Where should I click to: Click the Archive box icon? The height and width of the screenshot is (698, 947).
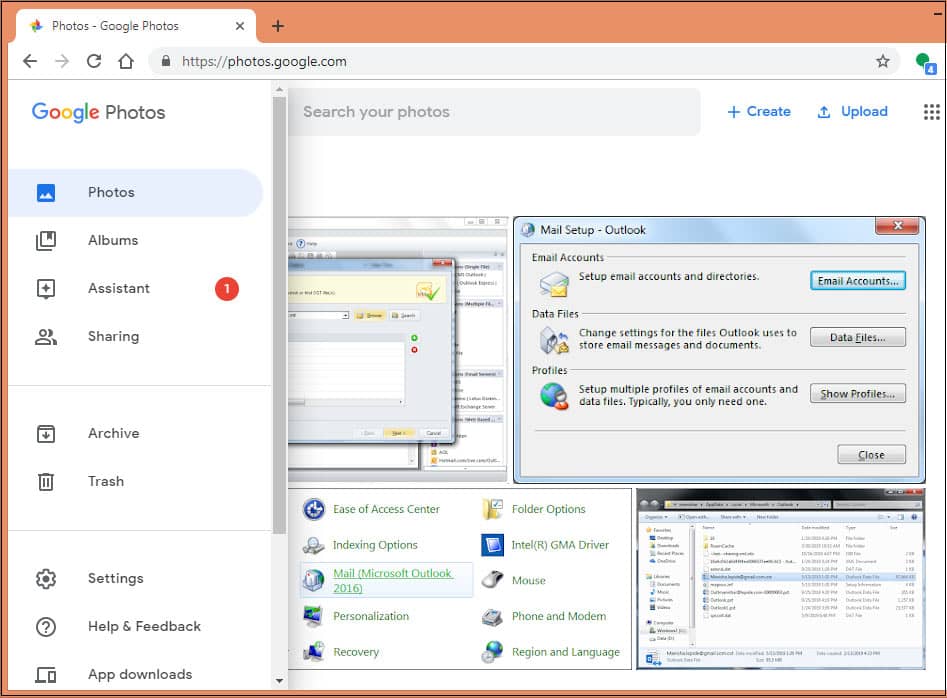click(x=46, y=434)
